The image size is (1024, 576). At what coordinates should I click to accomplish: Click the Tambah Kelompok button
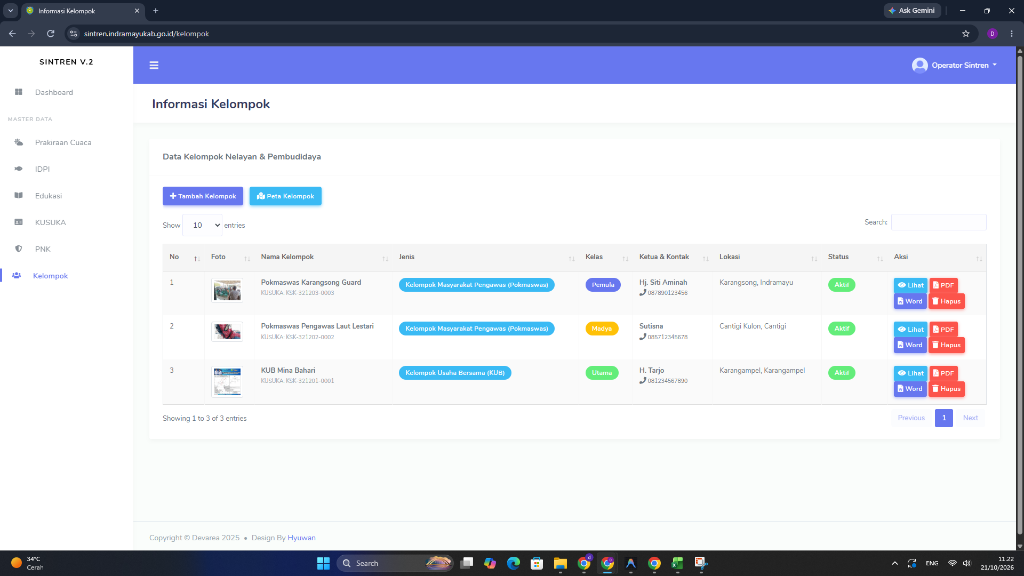click(x=202, y=196)
